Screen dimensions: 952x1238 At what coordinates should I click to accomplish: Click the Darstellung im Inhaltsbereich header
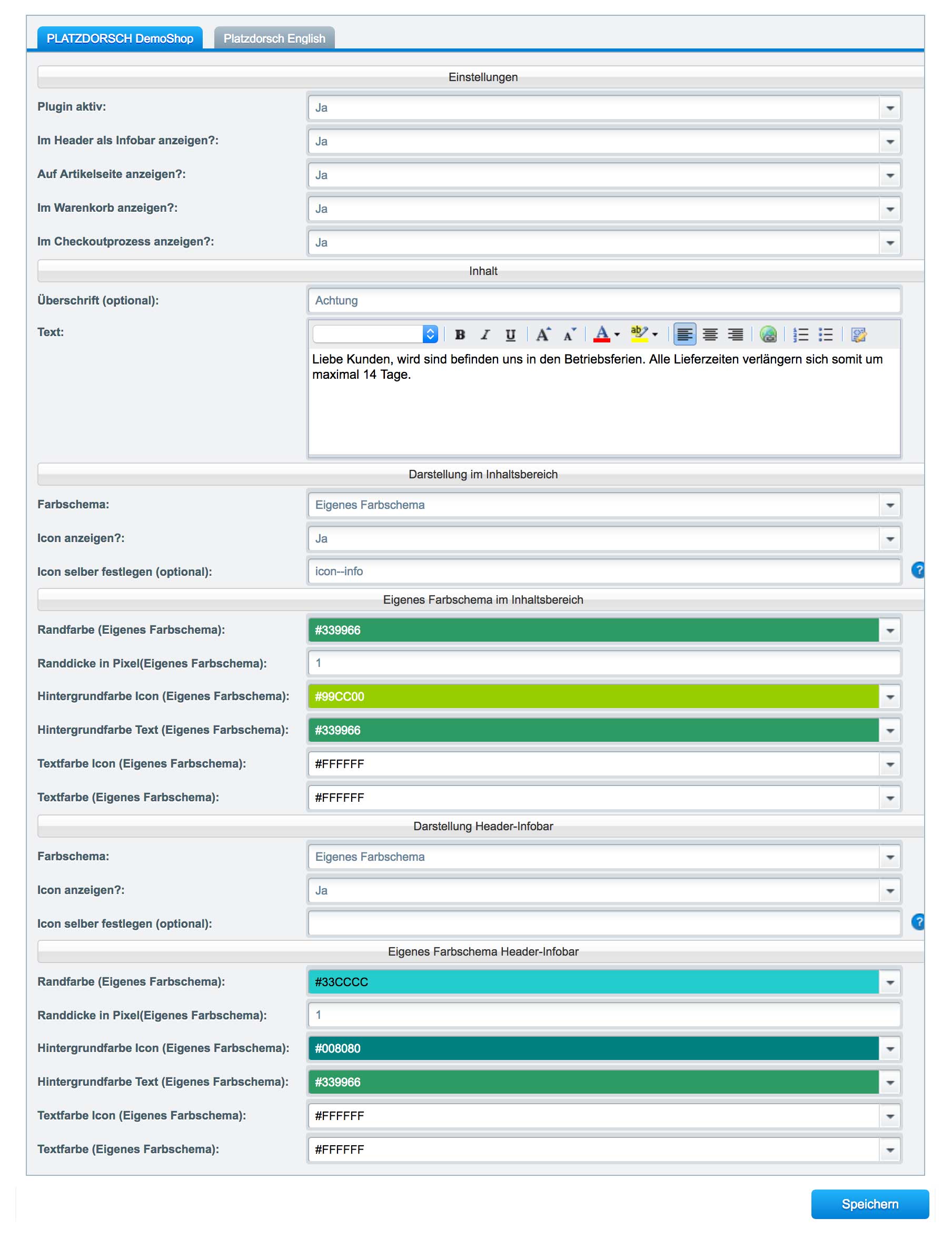[481, 475]
